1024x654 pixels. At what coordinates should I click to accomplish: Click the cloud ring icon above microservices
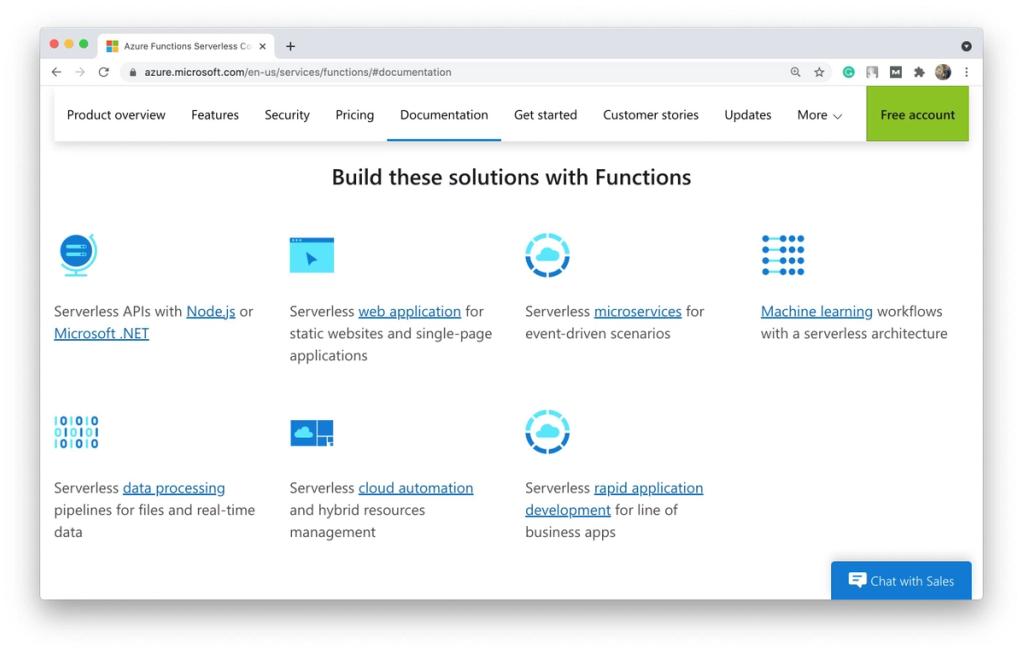coord(547,255)
